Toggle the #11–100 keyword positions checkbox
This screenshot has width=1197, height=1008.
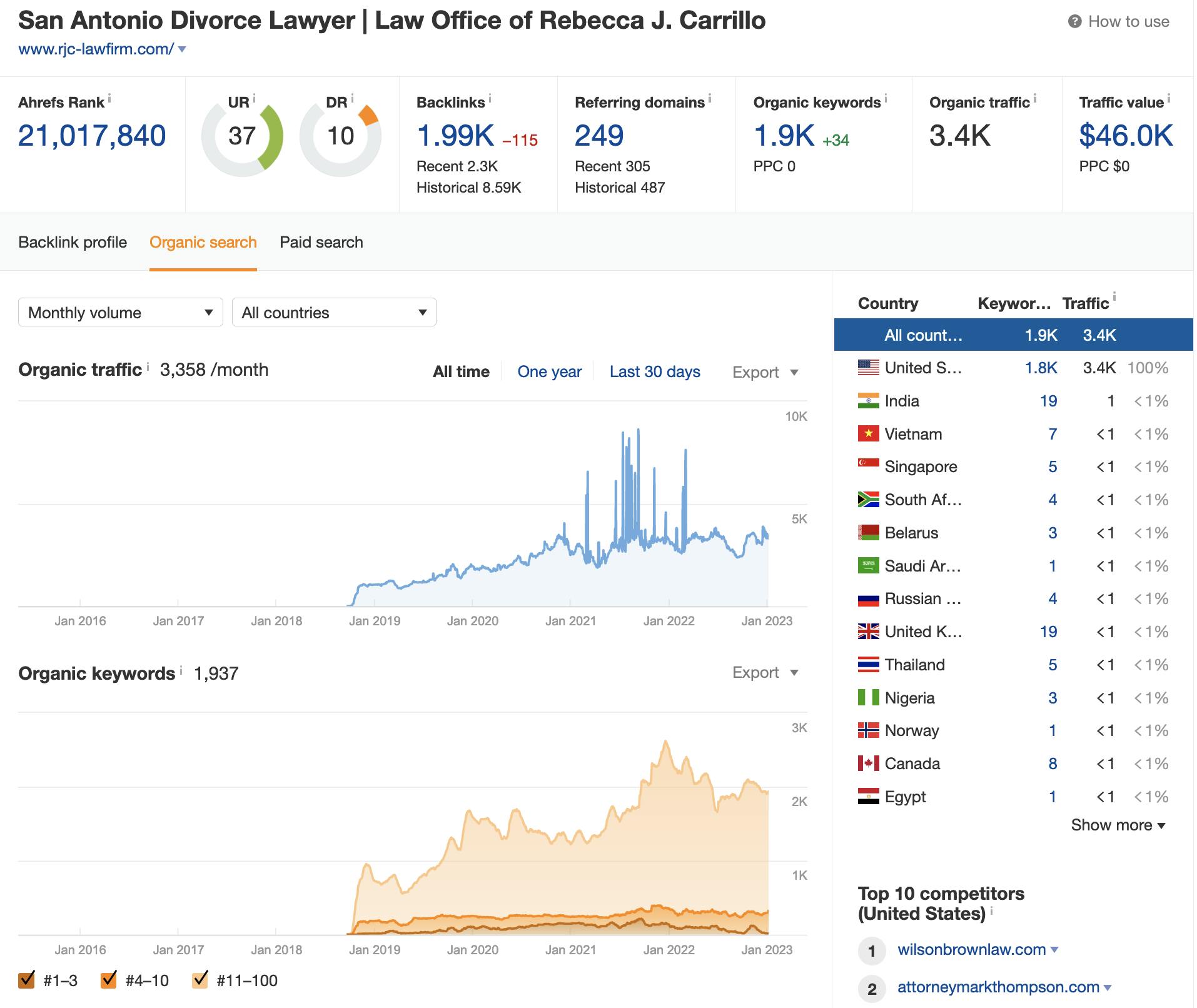pos(200,980)
